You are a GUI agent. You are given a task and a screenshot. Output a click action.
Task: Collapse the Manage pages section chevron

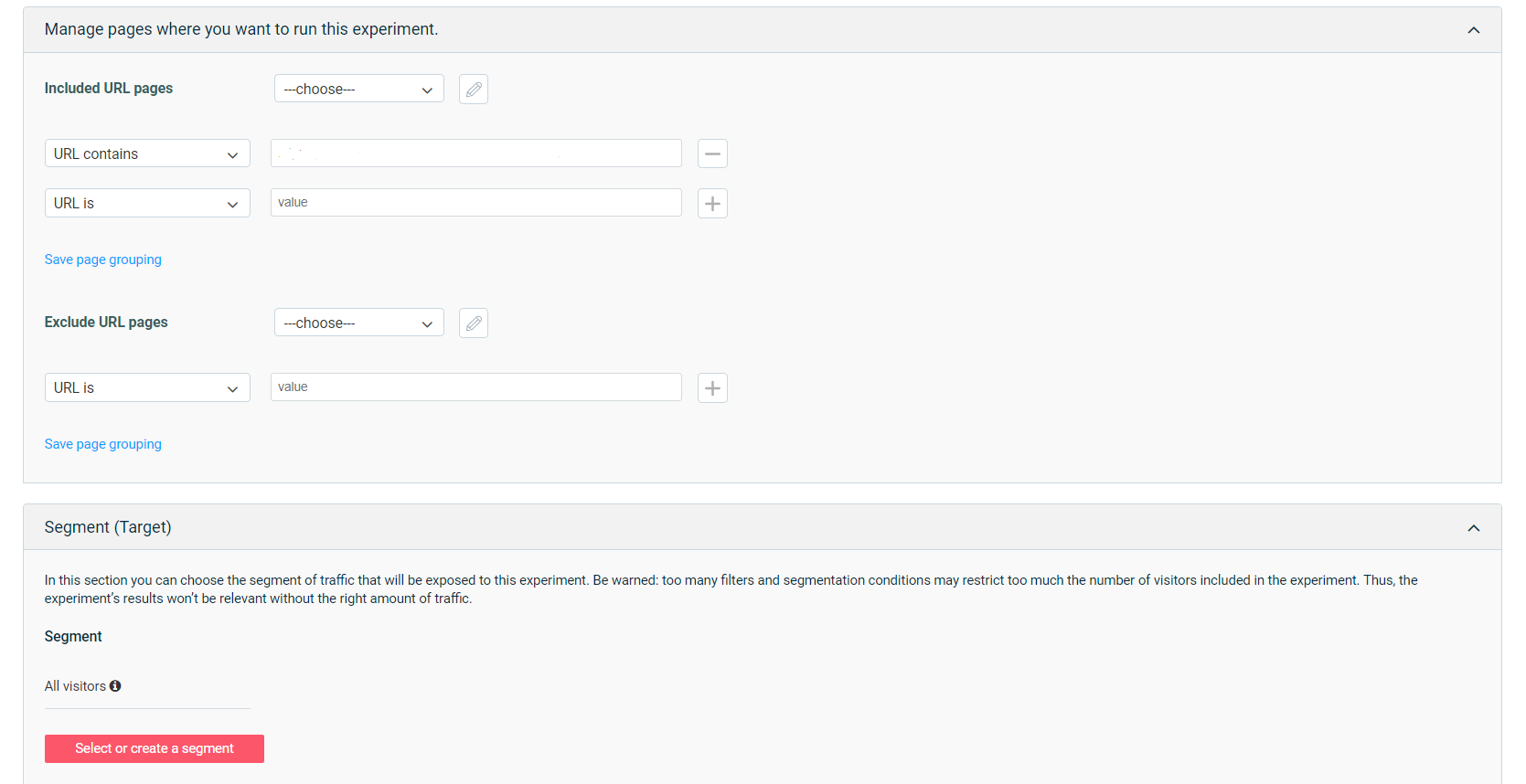click(x=1473, y=30)
